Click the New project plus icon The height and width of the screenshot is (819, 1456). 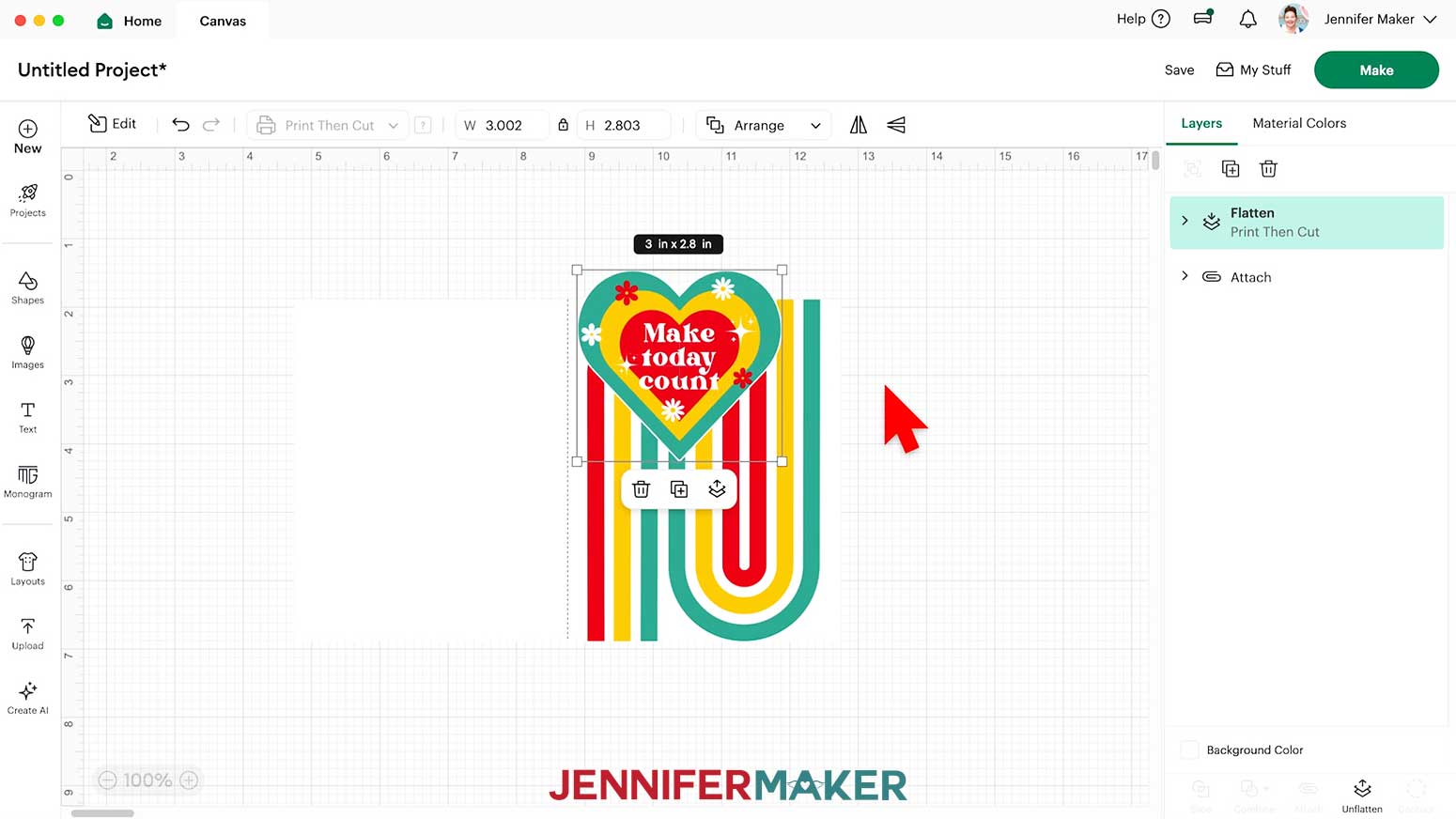(x=27, y=129)
